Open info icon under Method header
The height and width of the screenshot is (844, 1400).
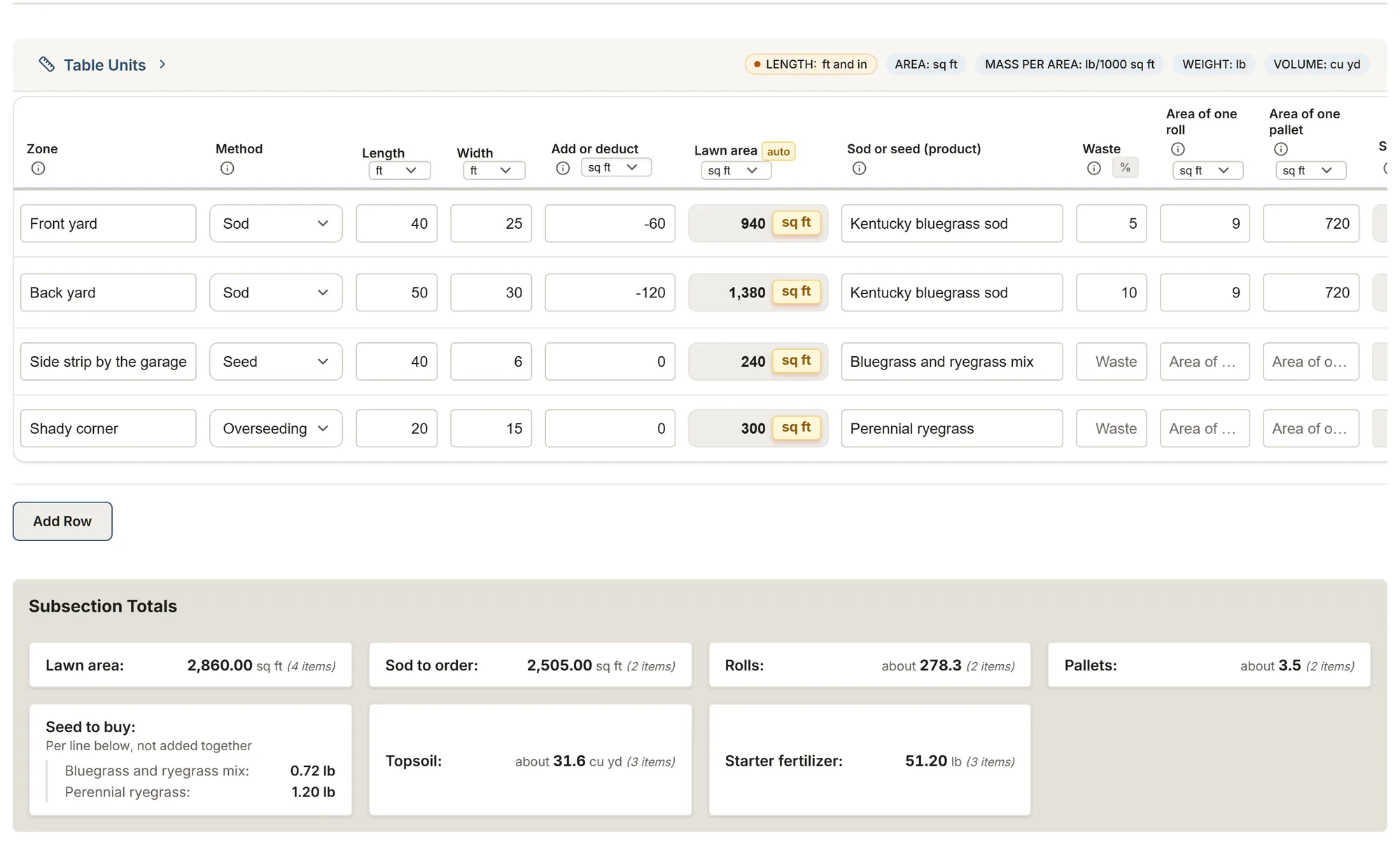(227, 168)
